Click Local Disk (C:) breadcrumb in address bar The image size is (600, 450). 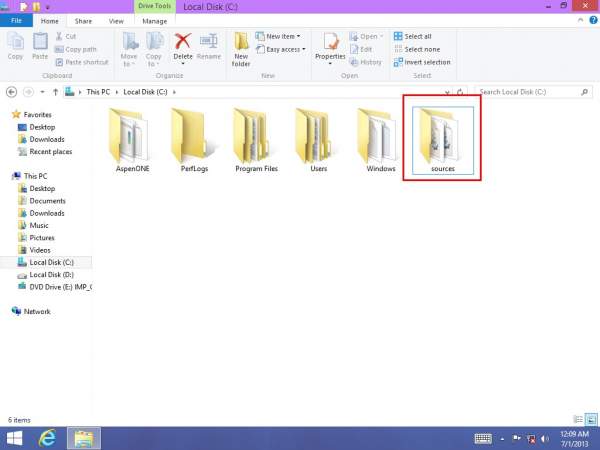145,92
